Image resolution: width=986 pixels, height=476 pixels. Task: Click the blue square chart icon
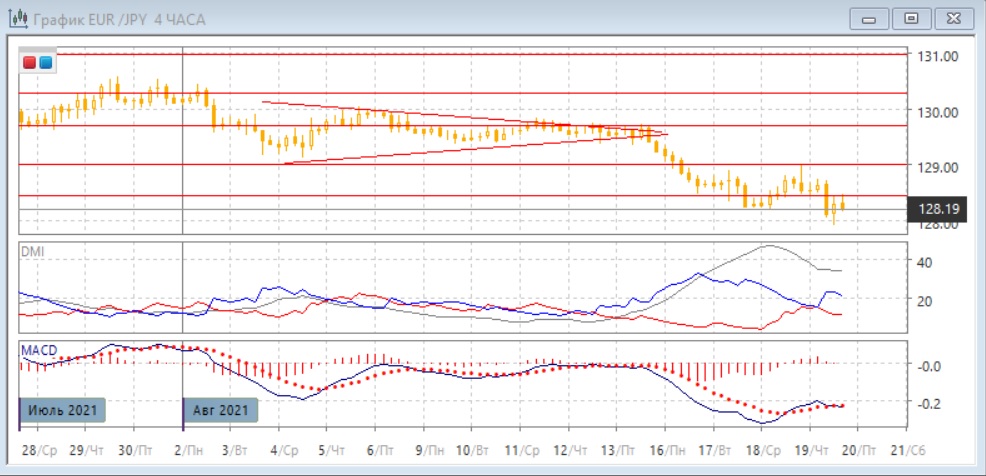(x=46, y=62)
